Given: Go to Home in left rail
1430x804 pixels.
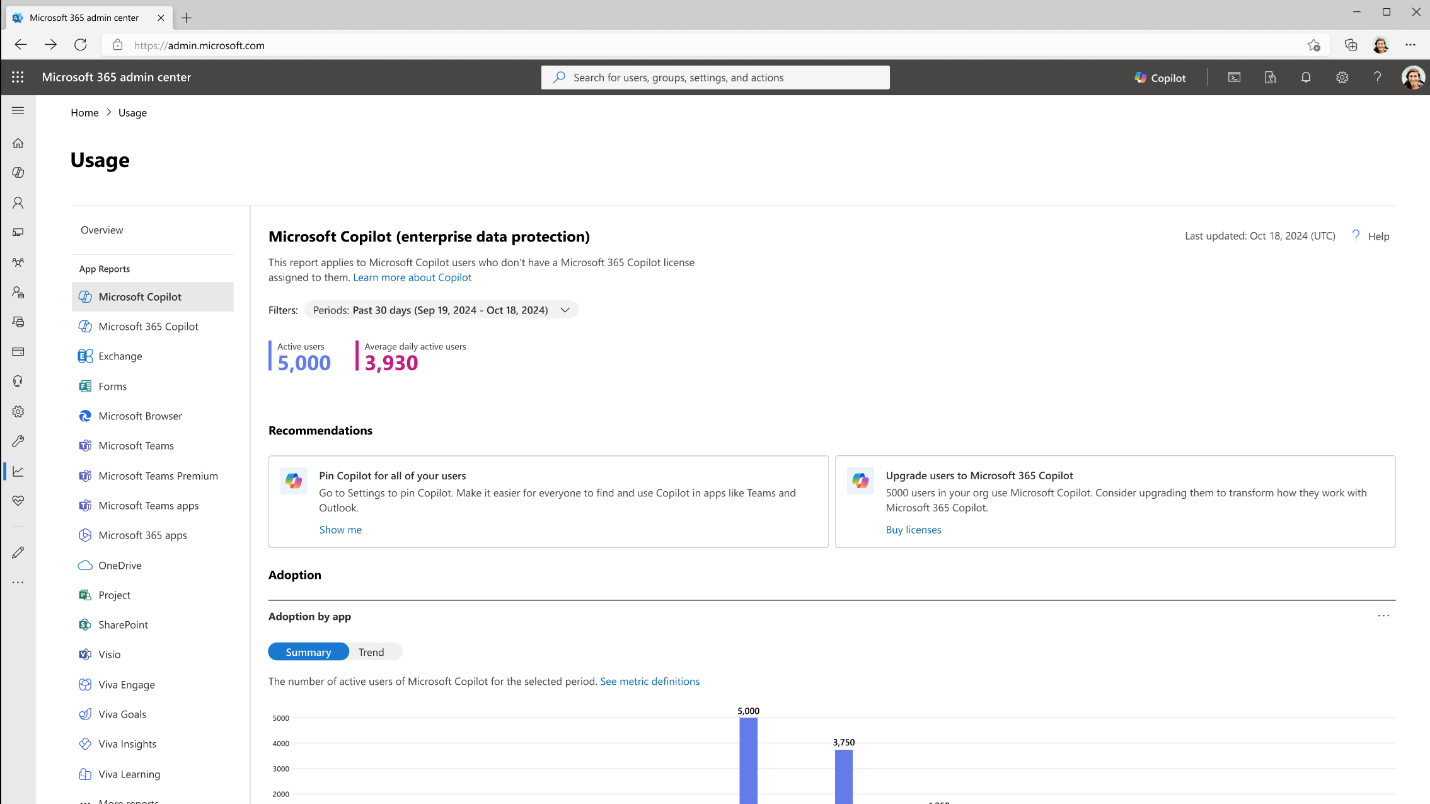Looking at the screenshot, I should coord(18,143).
